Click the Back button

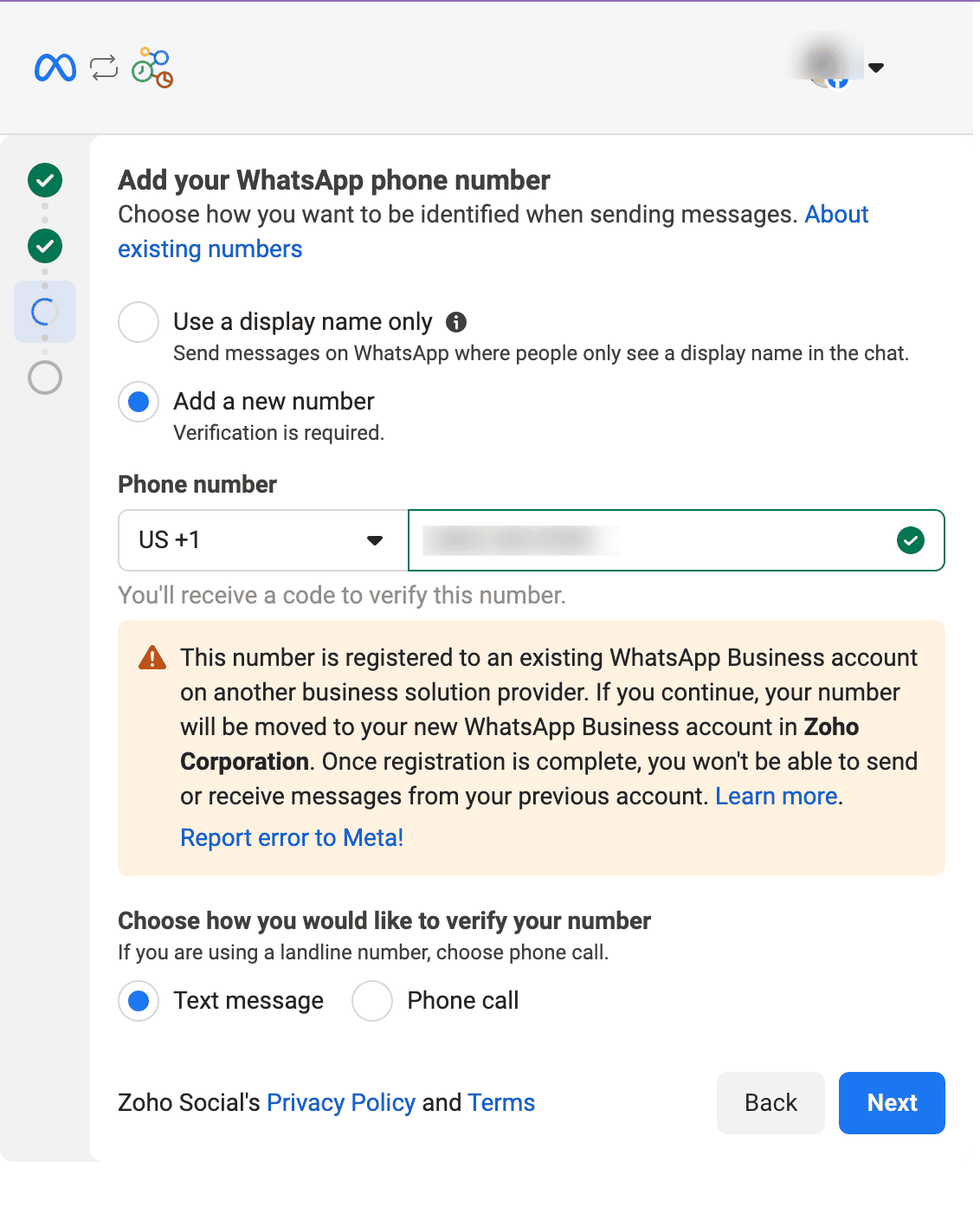(770, 1103)
